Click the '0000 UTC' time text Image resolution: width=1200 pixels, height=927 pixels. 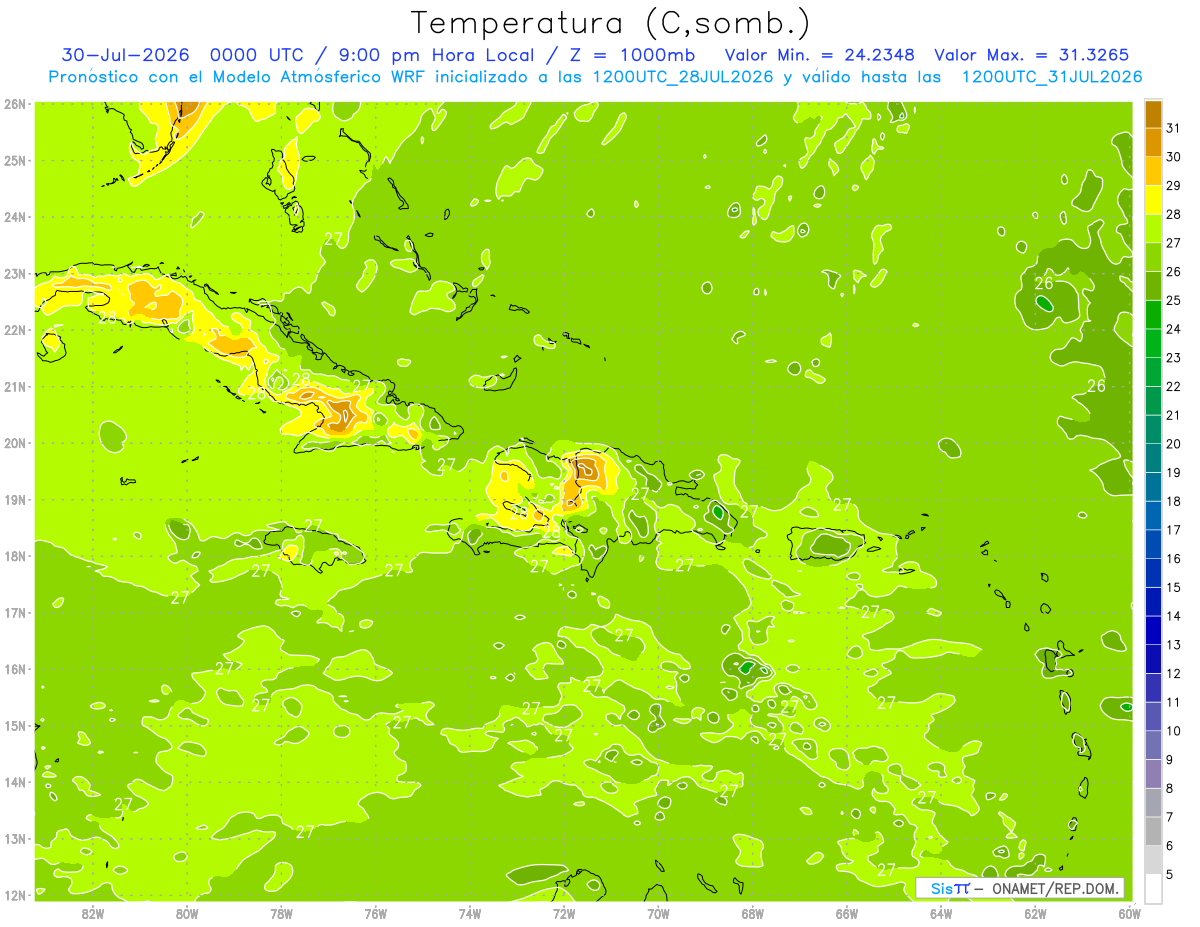(257, 55)
